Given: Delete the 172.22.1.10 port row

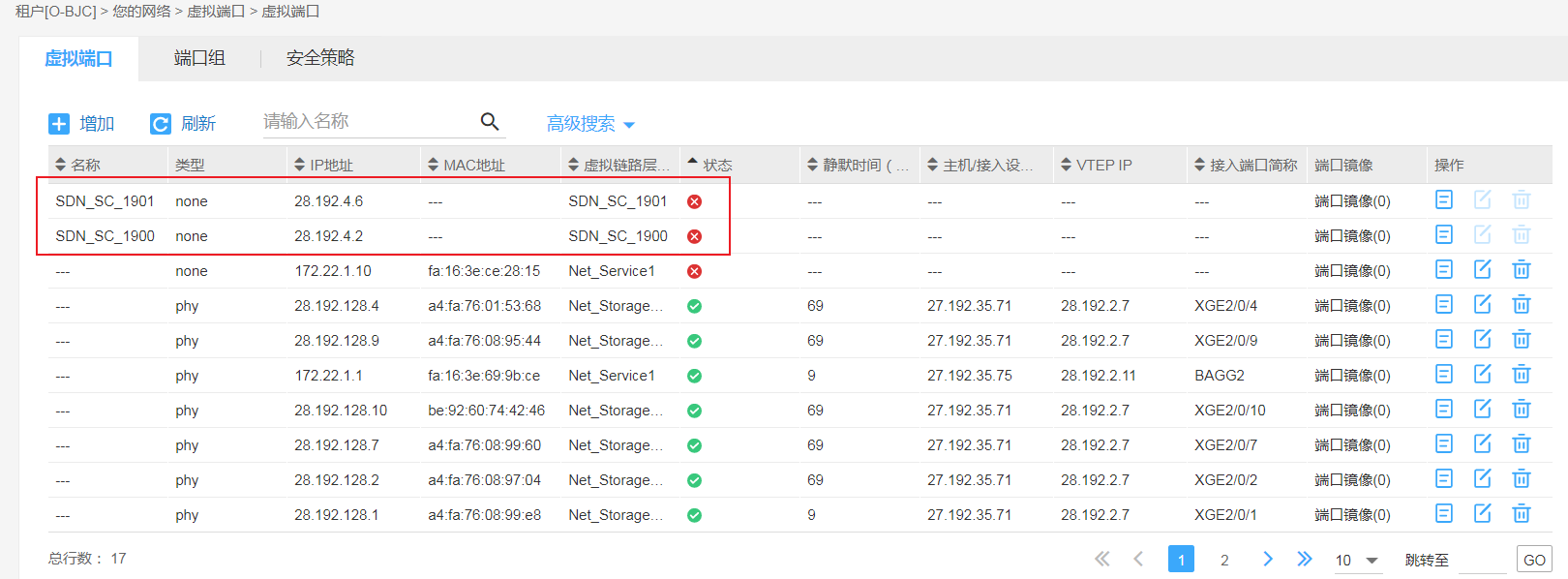Looking at the screenshot, I should (1522, 269).
